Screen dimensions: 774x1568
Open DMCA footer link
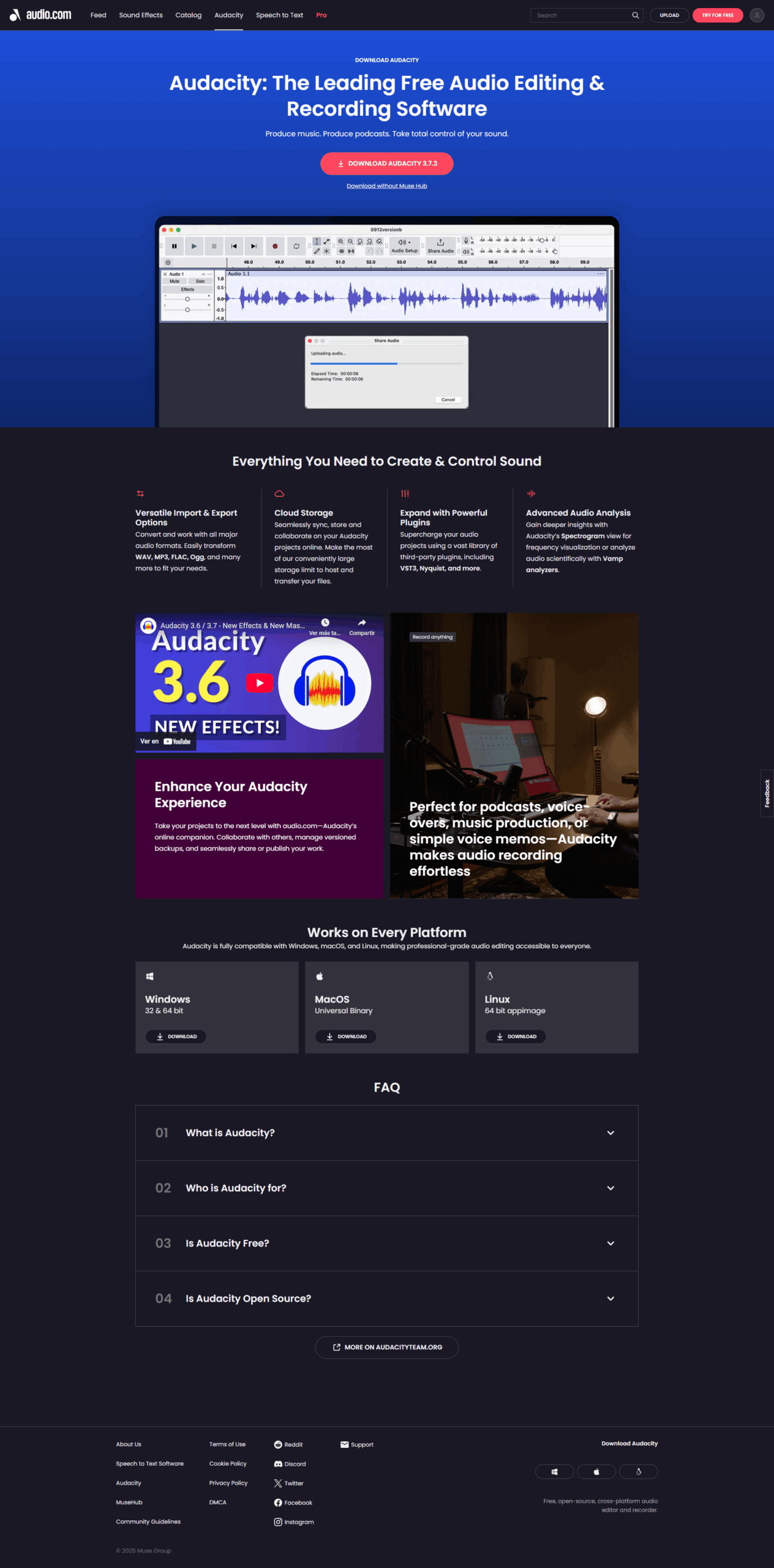(217, 1502)
